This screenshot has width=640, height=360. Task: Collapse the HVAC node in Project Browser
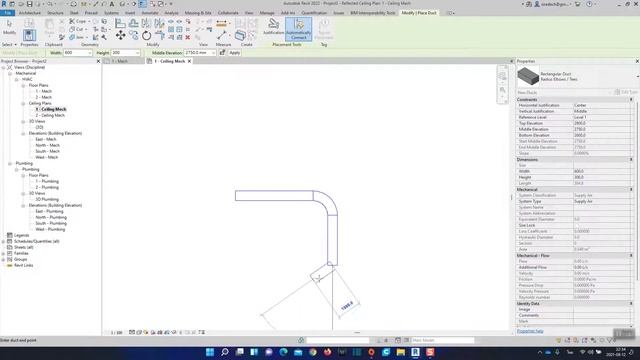coord(17,79)
